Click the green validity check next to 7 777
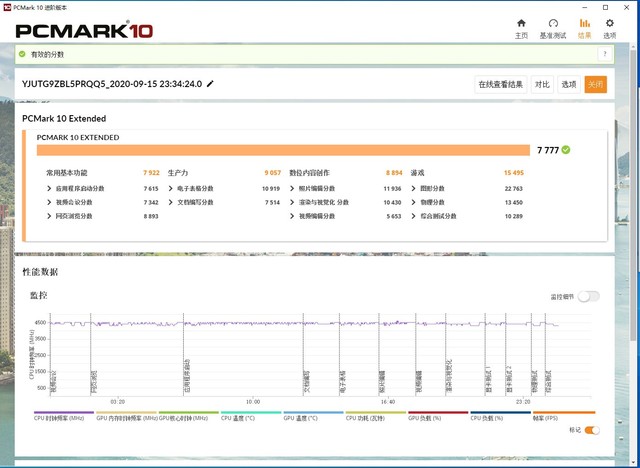This screenshot has height=468, width=640. pyautogui.click(x=566, y=150)
